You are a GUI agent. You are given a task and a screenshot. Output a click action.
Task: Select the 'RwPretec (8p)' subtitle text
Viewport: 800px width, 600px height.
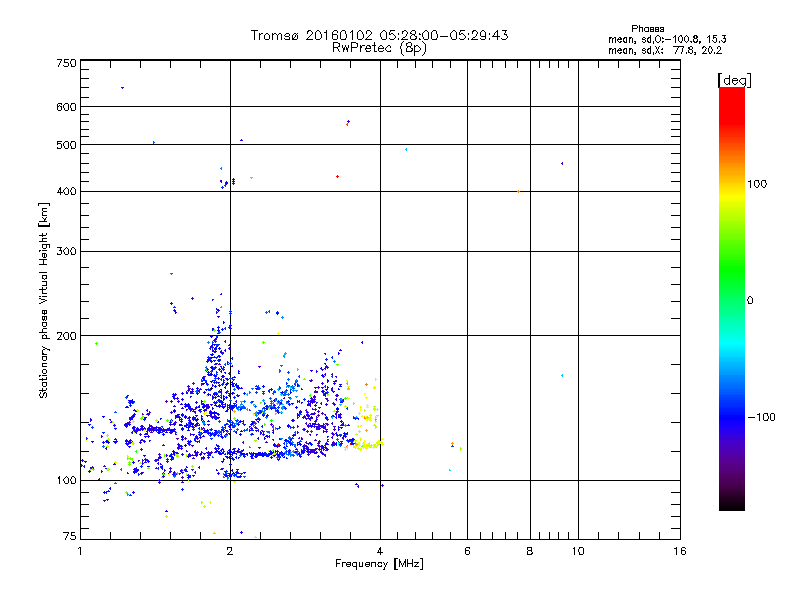379,48
